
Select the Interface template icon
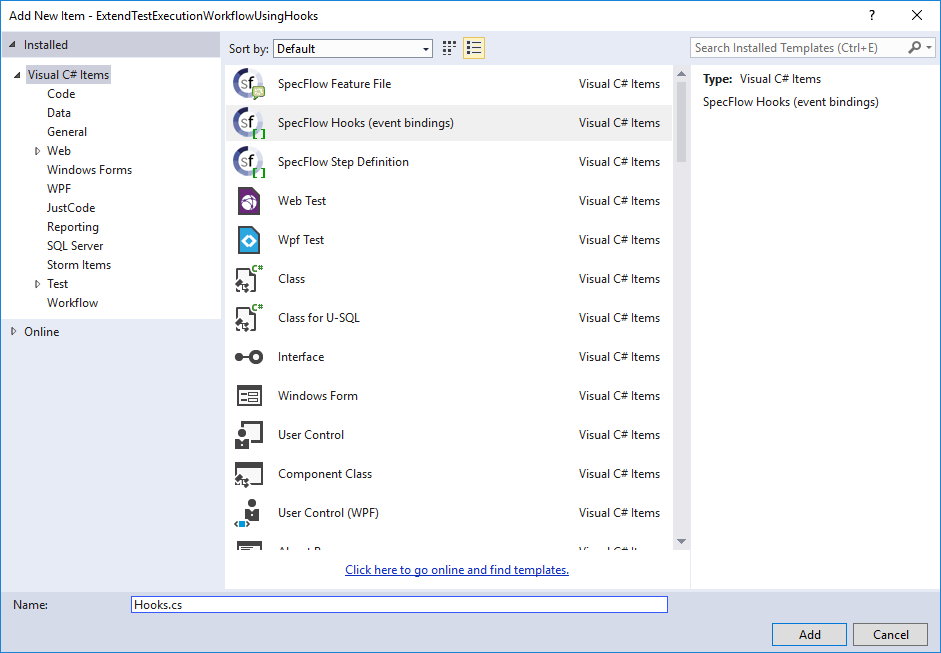[x=249, y=356]
